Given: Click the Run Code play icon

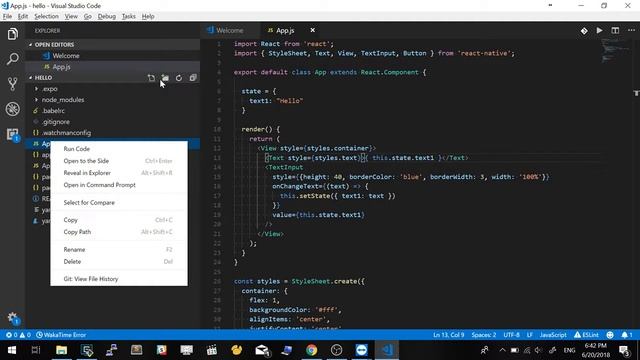Looking at the screenshot, I should 599,31.
